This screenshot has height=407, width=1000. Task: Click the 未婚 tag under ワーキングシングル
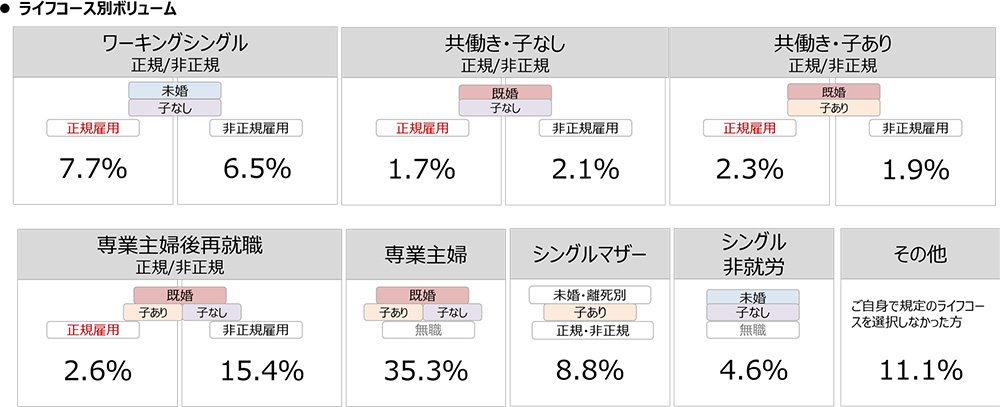(x=175, y=91)
